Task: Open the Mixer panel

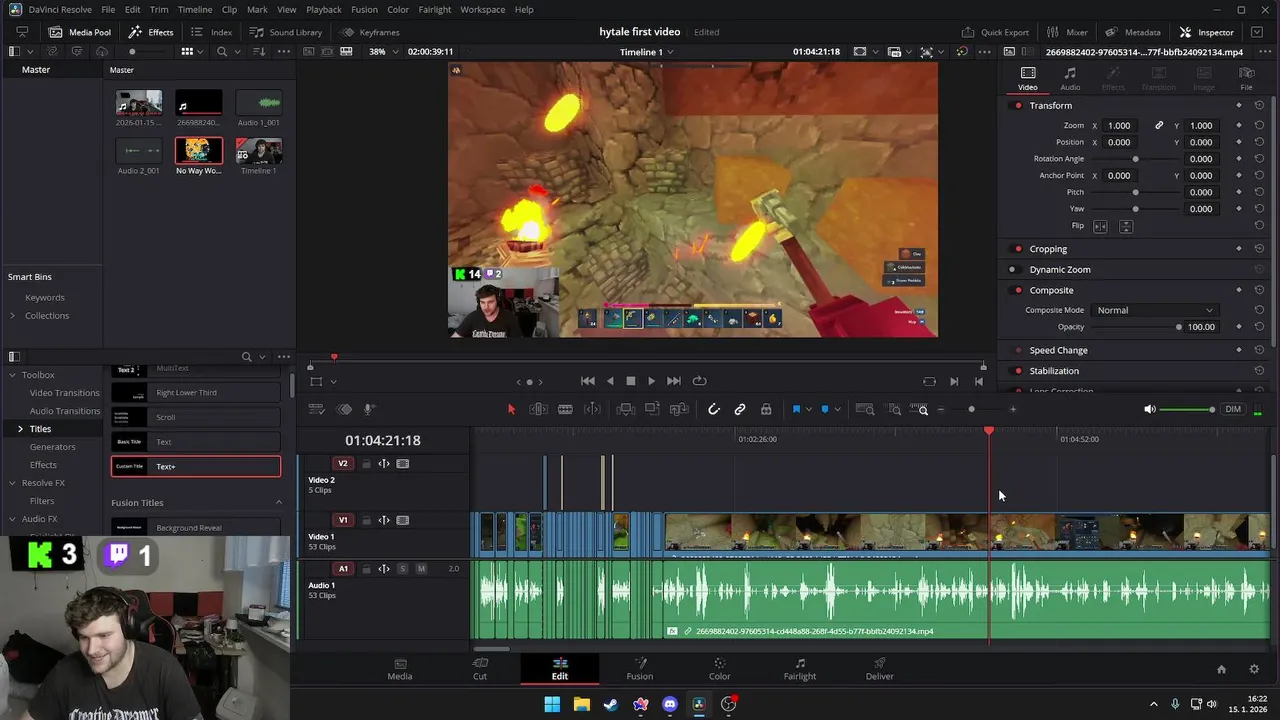Action: click(1067, 32)
